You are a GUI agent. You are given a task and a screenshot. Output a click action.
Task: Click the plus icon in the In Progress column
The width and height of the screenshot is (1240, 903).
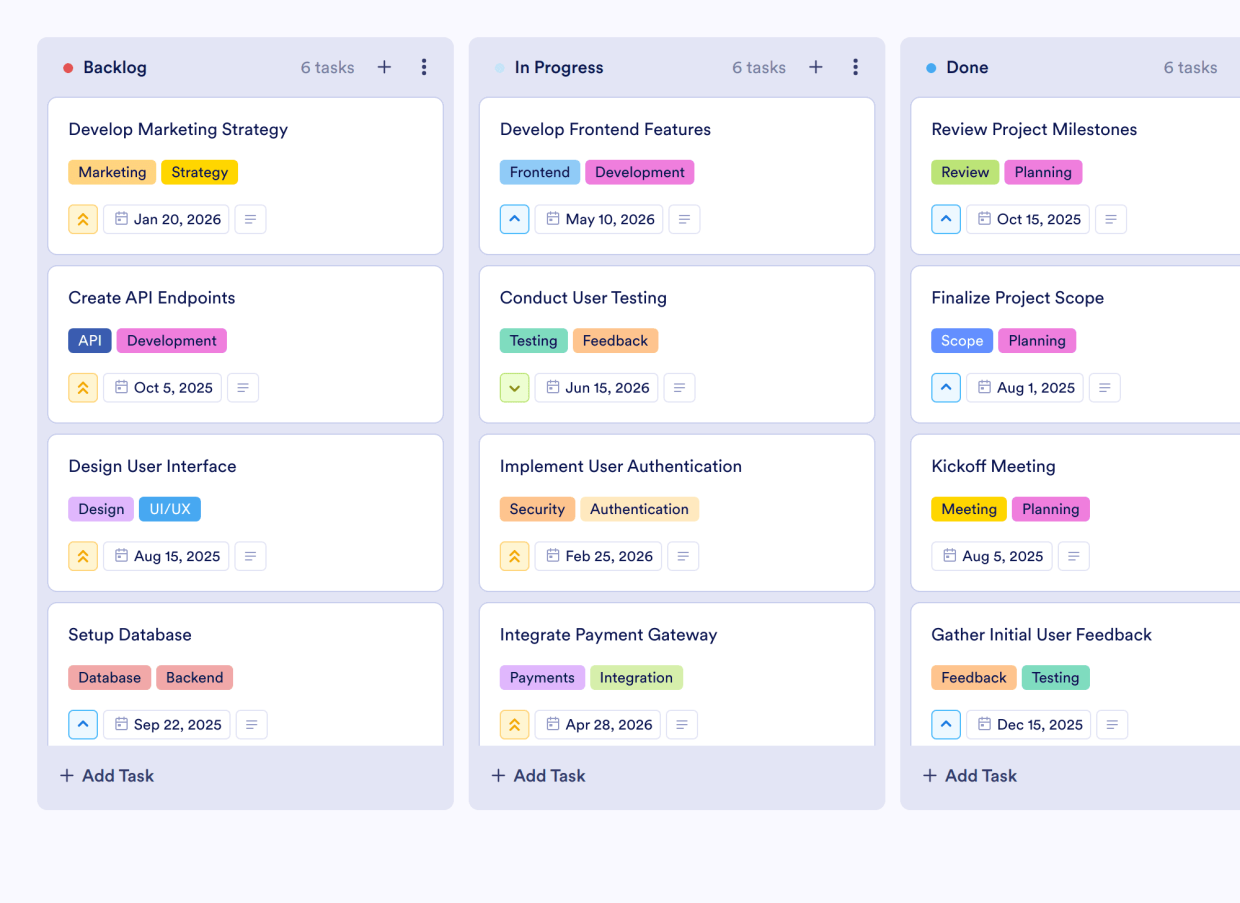click(x=816, y=67)
